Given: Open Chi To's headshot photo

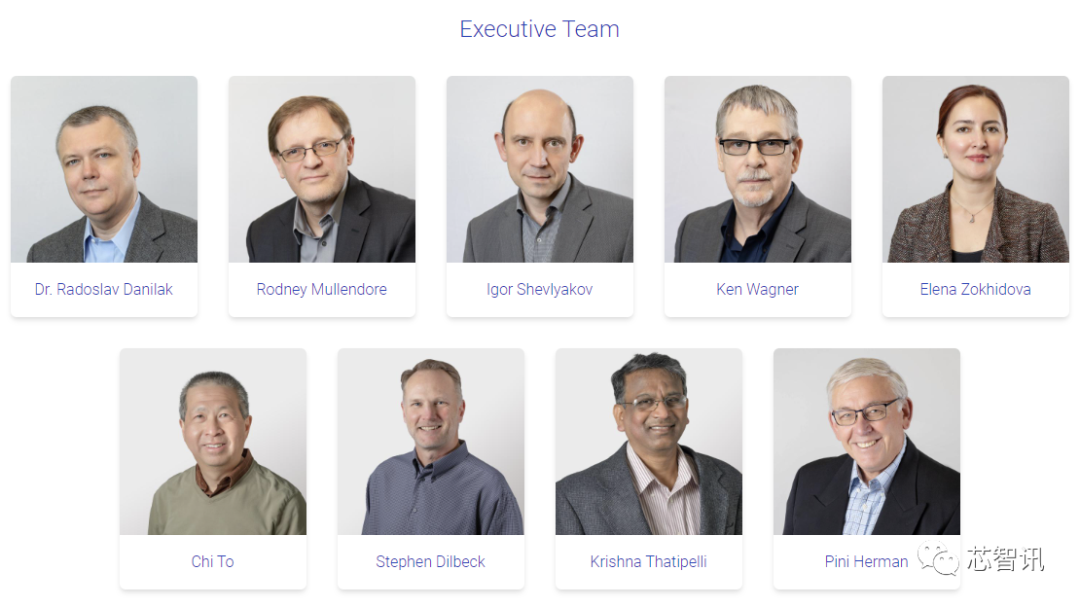Looking at the screenshot, I should click(x=213, y=442).
